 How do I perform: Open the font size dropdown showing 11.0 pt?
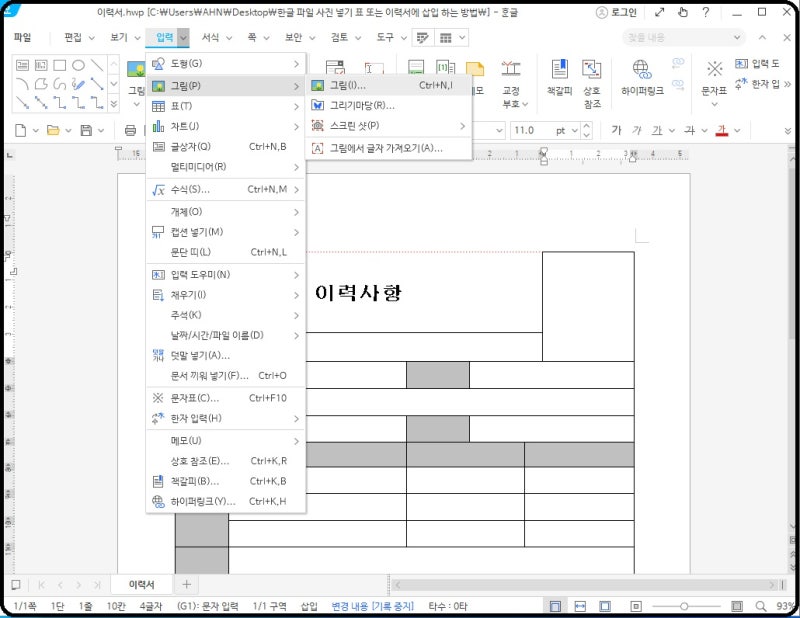573,129
